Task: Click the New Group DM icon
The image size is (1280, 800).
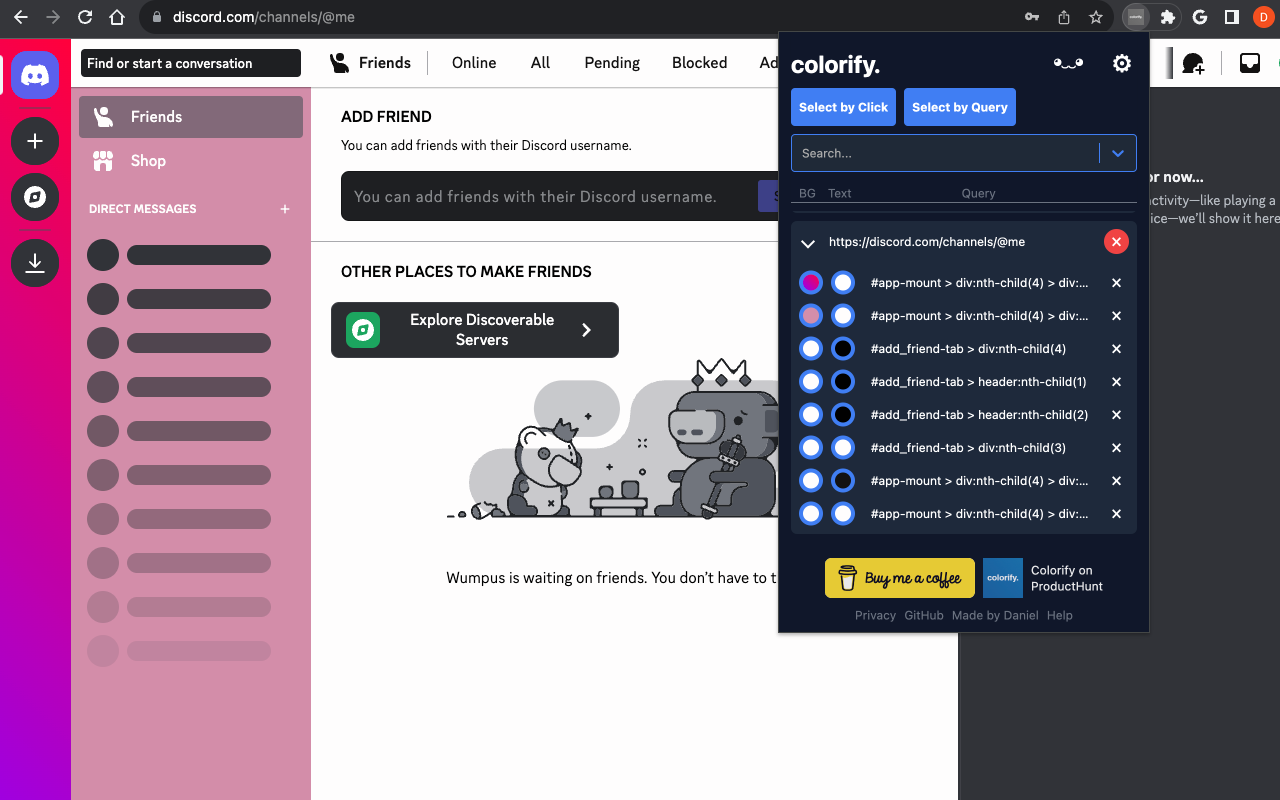Action: [x=1193, y=64]
